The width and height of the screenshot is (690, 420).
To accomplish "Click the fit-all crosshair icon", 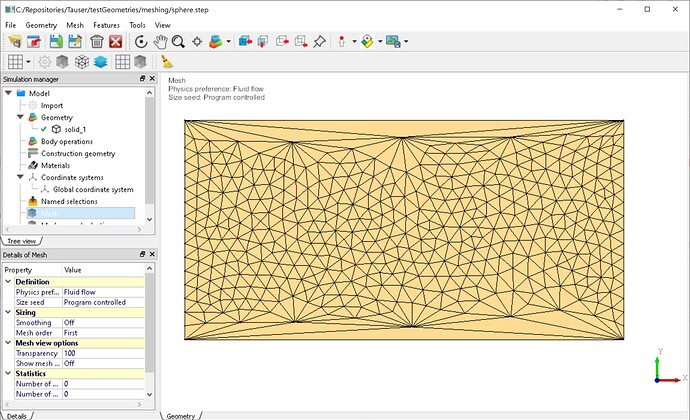I will point(197,42).
